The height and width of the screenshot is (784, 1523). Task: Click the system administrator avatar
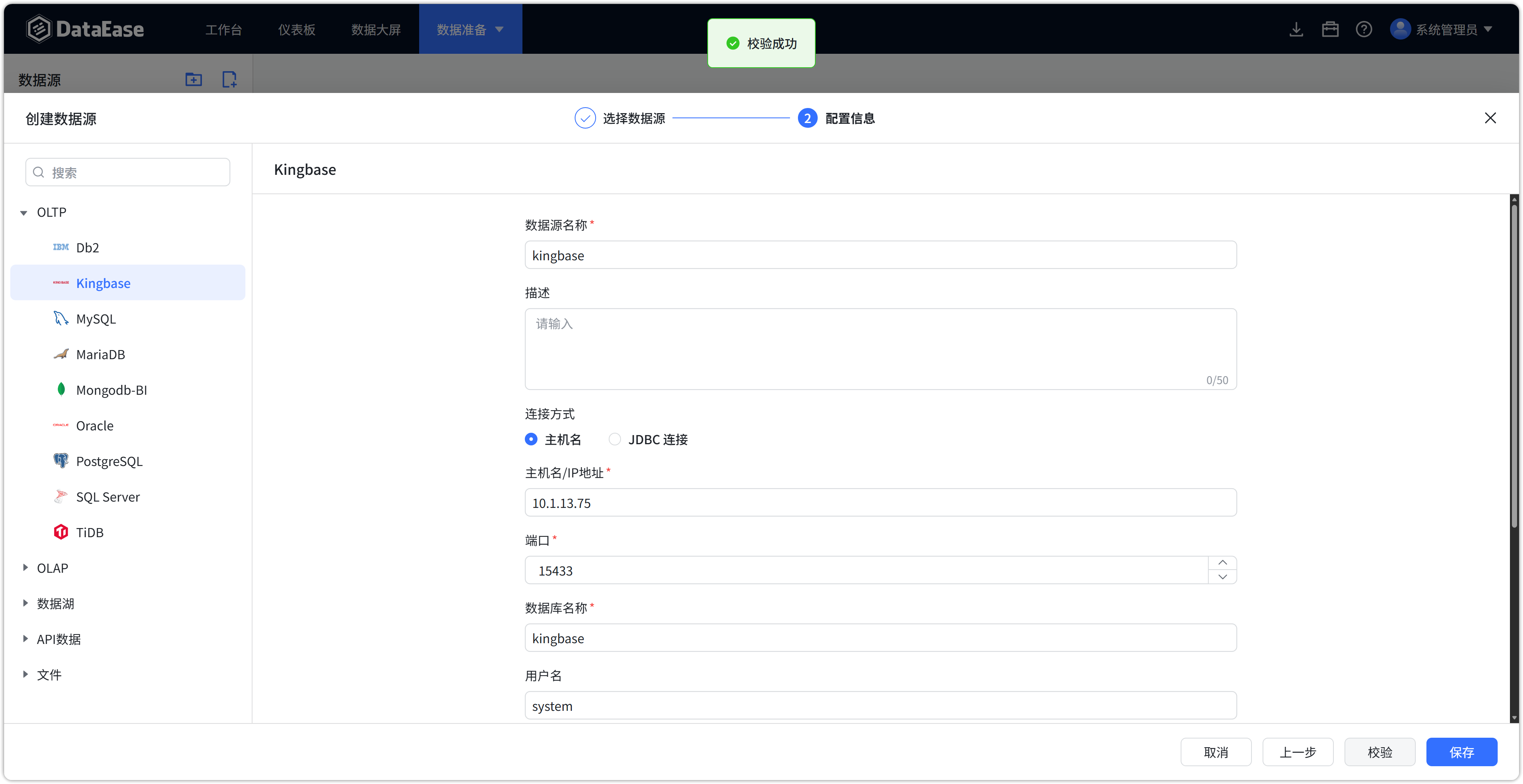(1400, 29)
